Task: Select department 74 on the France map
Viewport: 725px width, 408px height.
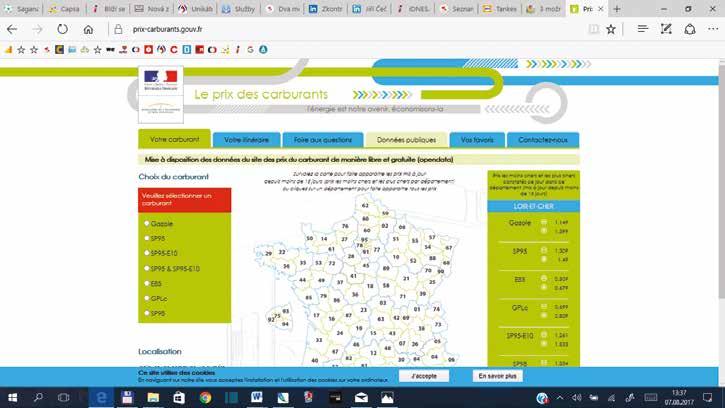Action: [x=436, y=309]
